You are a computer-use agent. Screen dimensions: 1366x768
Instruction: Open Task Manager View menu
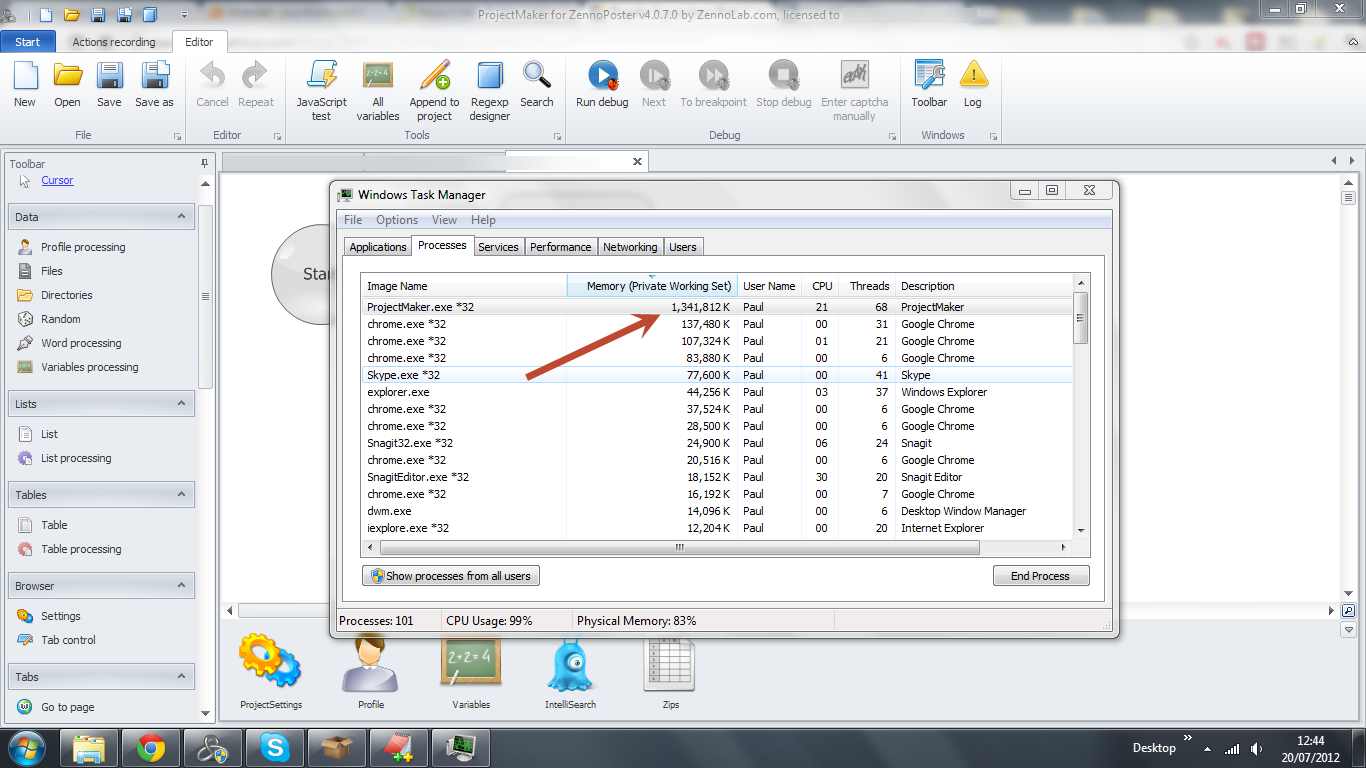(x=444, y=220)
